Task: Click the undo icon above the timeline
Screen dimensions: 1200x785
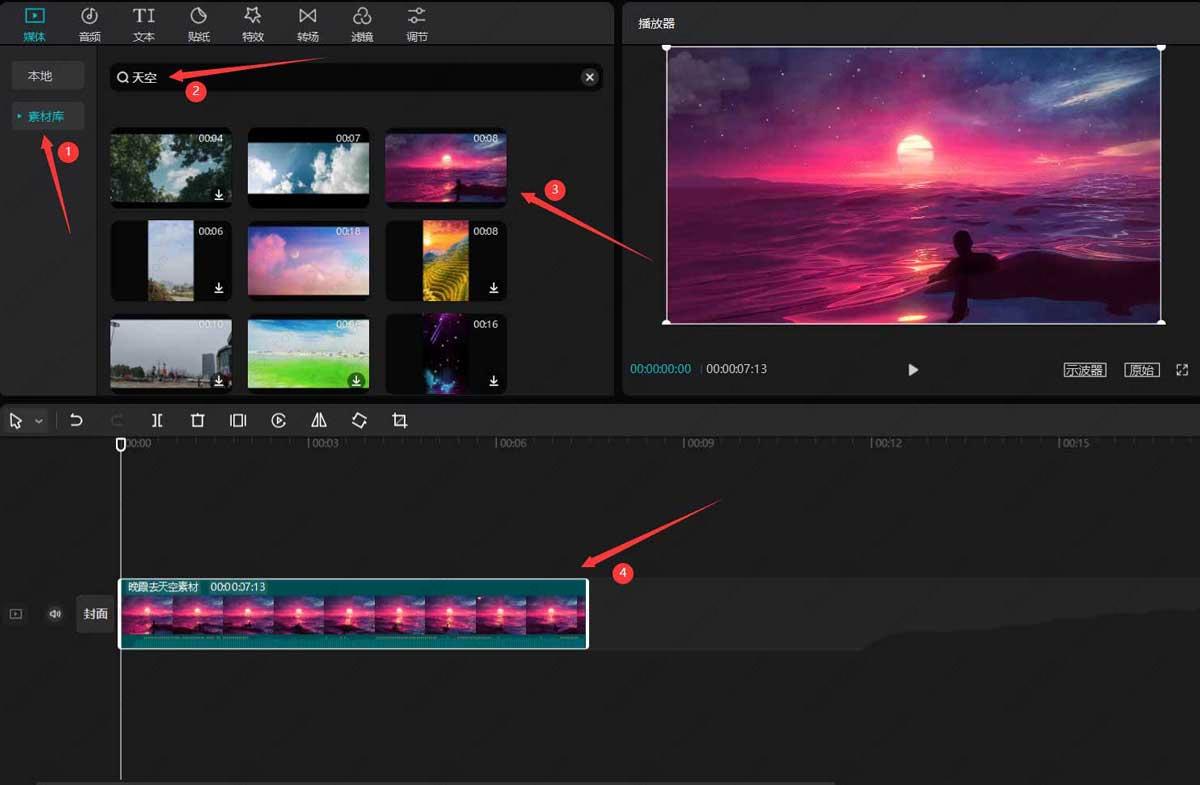Action: point(77,420)
